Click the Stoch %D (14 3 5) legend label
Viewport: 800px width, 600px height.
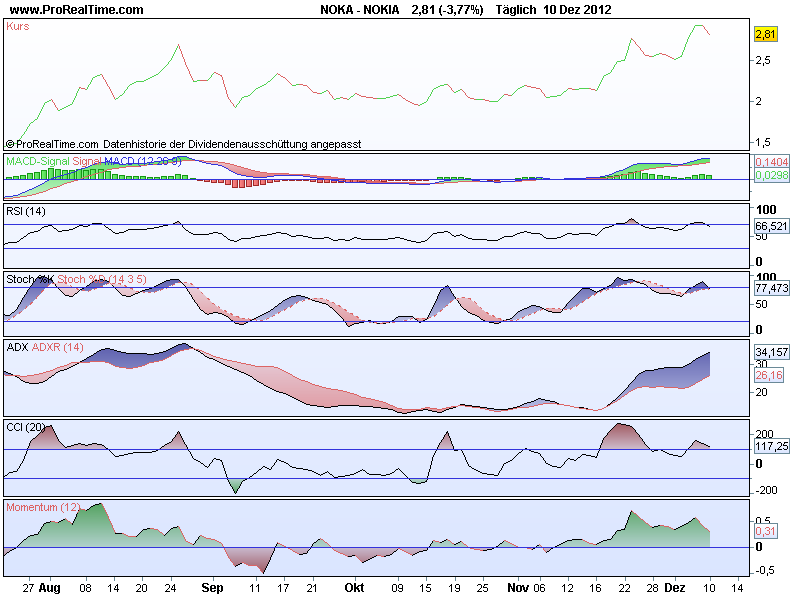click(x=102, y=279)
